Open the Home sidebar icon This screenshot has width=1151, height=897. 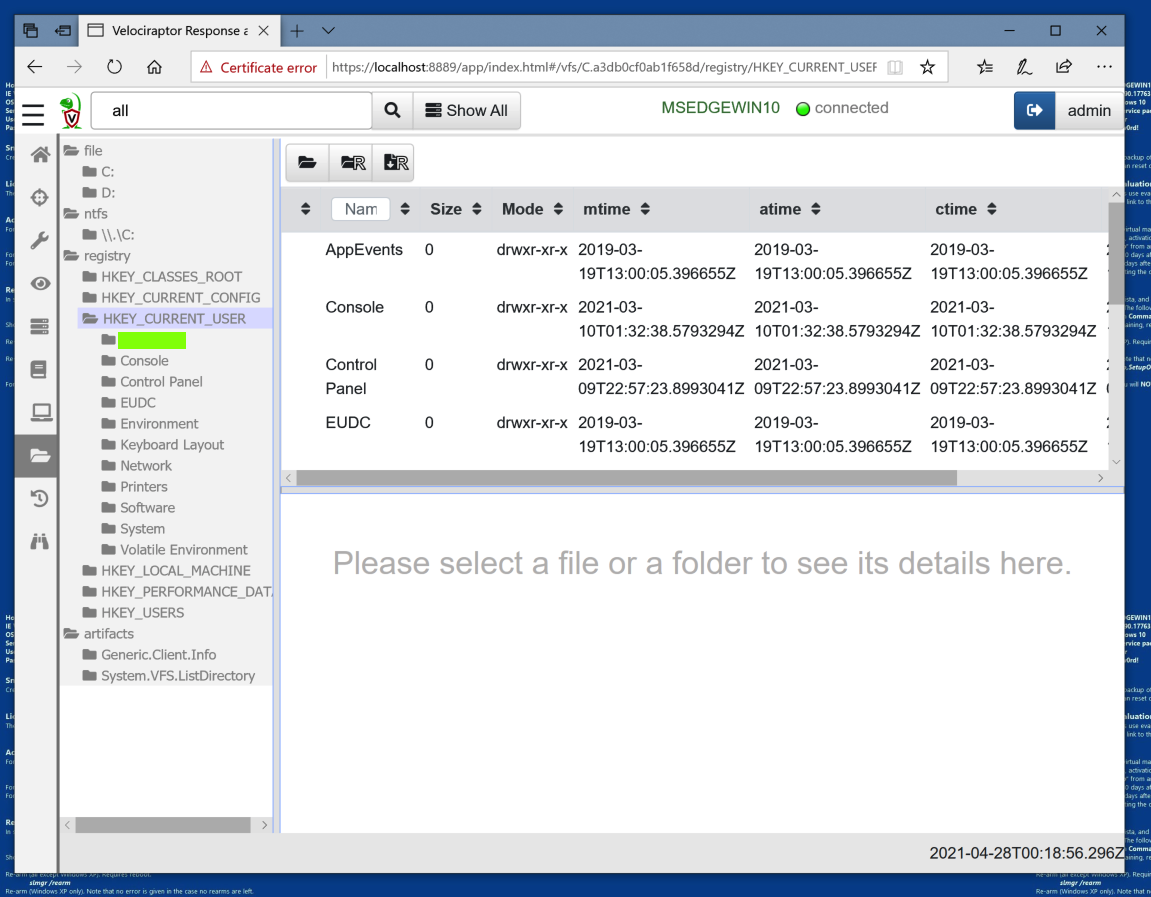coord(40,154)
